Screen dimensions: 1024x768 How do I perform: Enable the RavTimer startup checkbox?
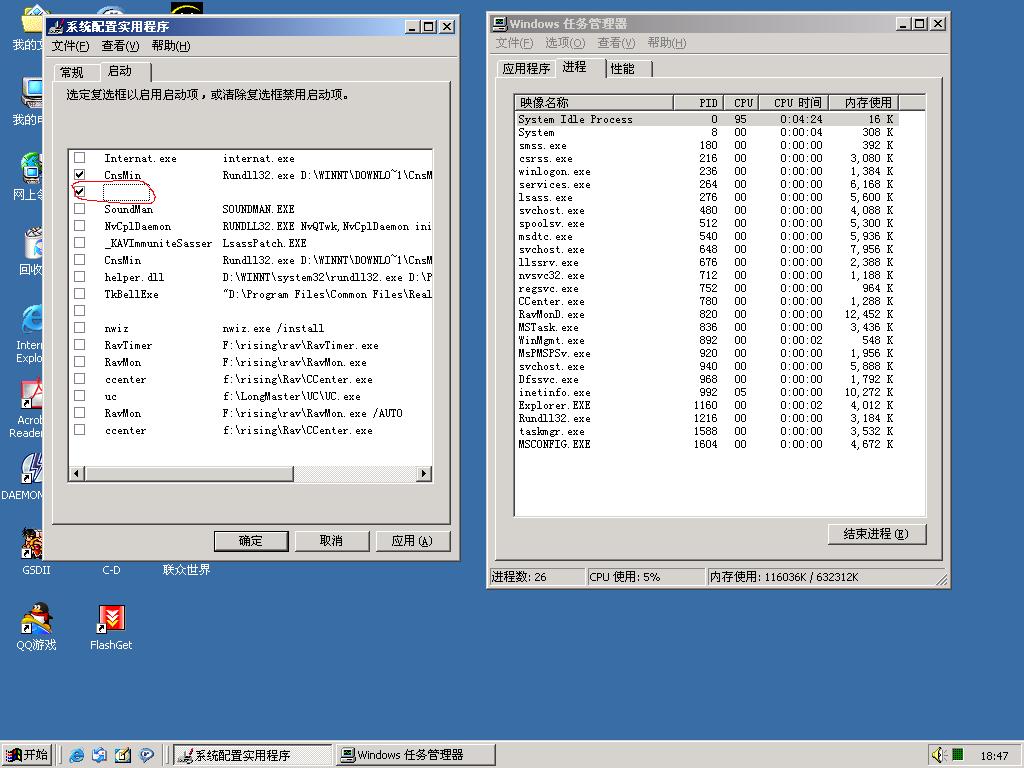tap(80, 344)
